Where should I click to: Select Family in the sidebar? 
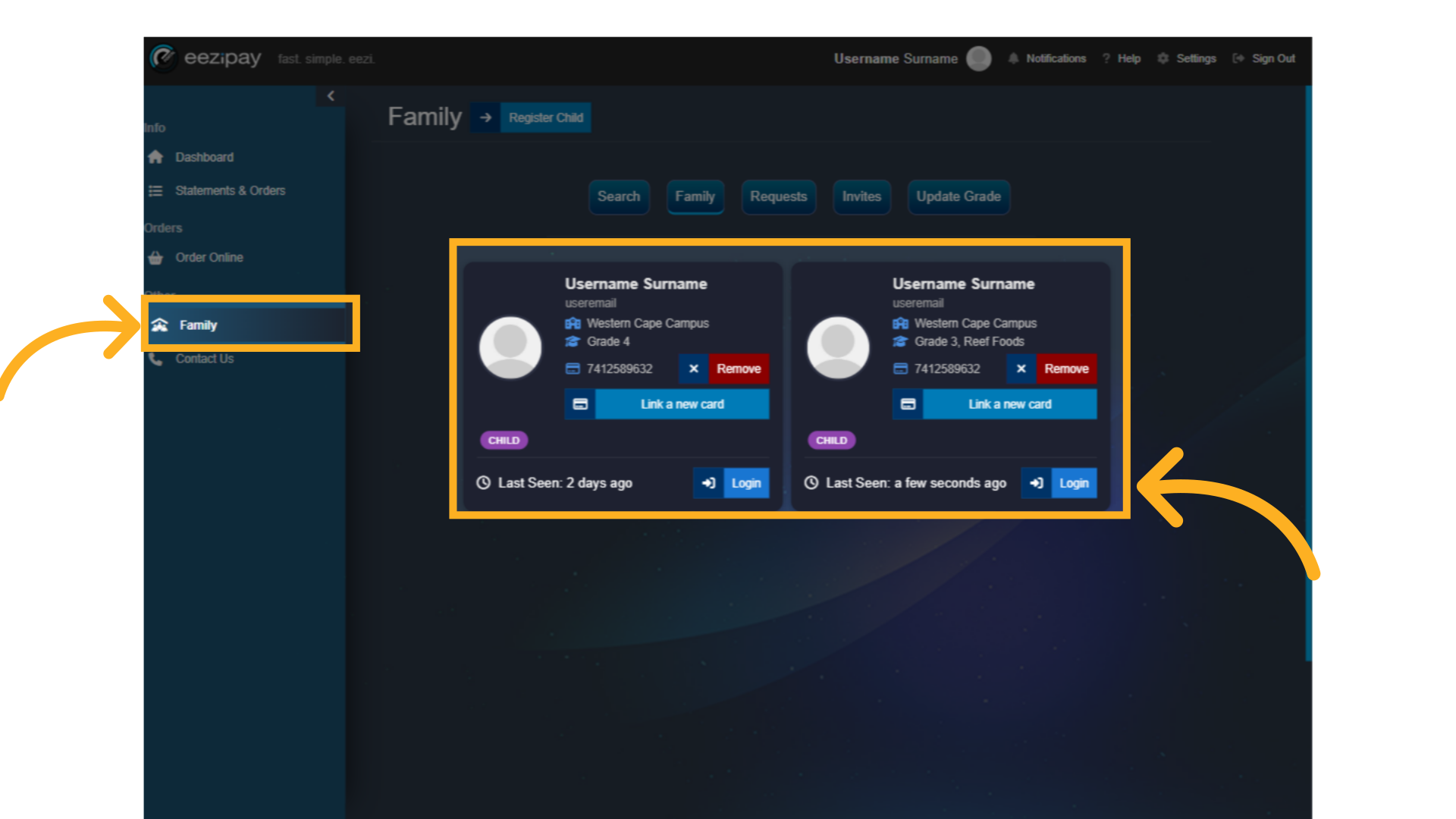[x=247, y=325]
